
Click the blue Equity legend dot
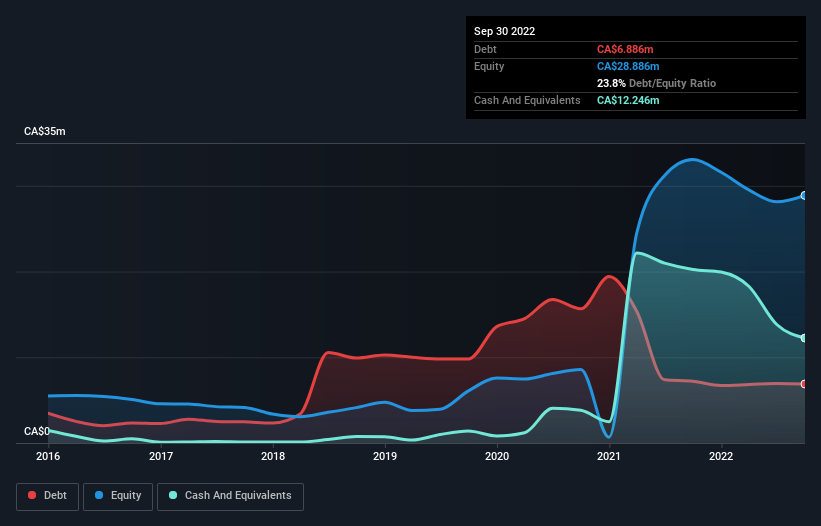(x=99, y=495)
